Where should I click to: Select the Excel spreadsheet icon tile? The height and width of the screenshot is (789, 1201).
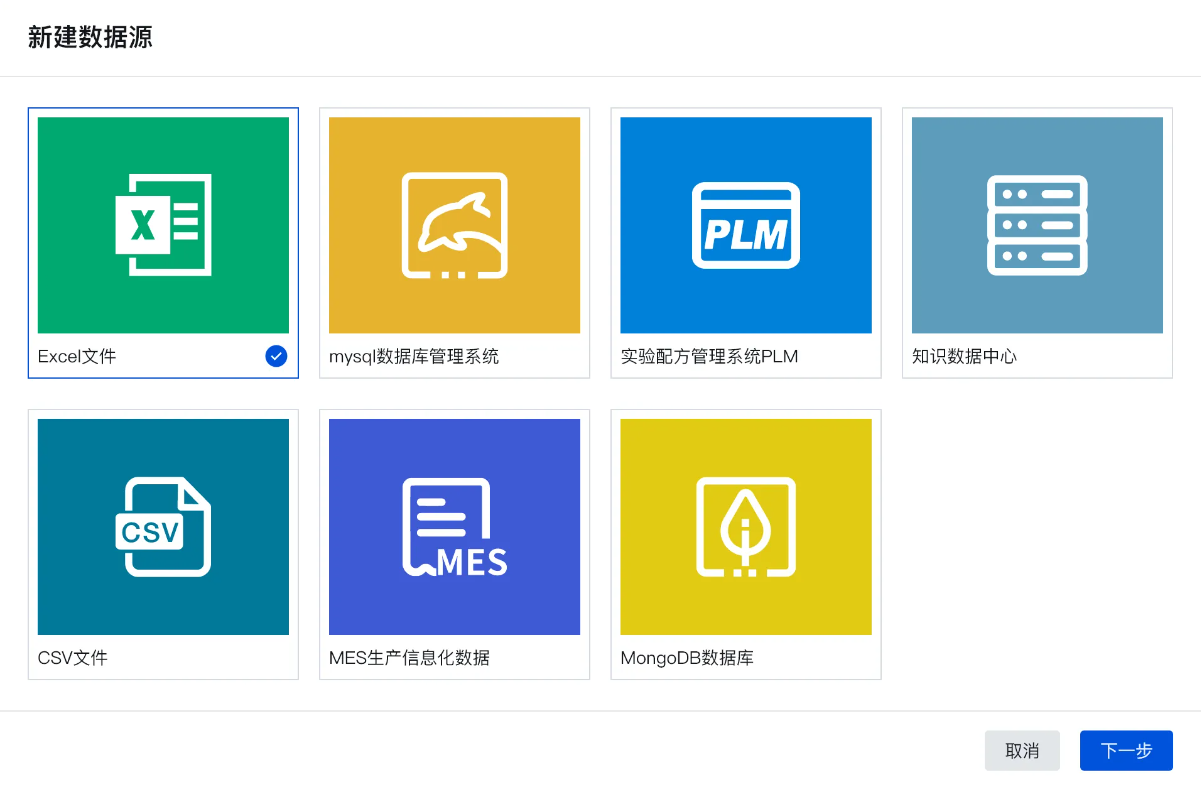pyautogui.click(x=163, y=225)
